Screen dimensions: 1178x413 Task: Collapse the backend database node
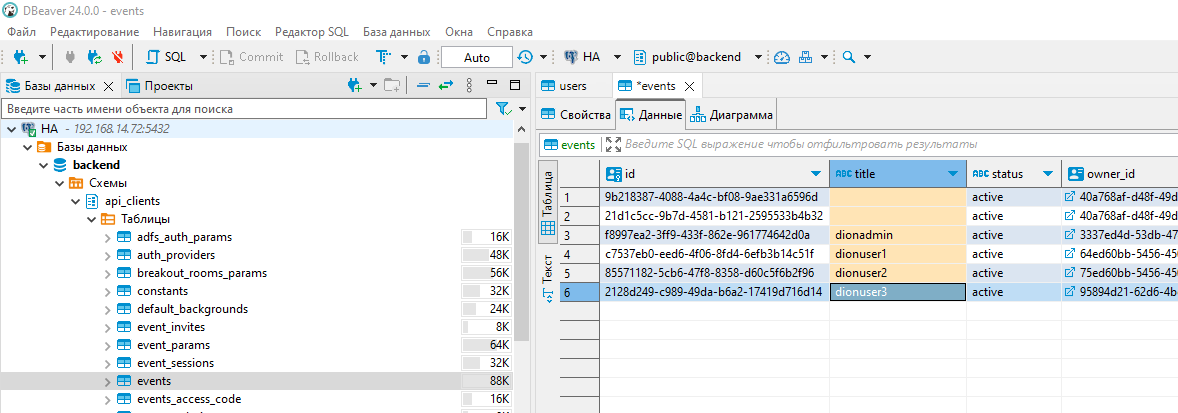pos(43,165)
